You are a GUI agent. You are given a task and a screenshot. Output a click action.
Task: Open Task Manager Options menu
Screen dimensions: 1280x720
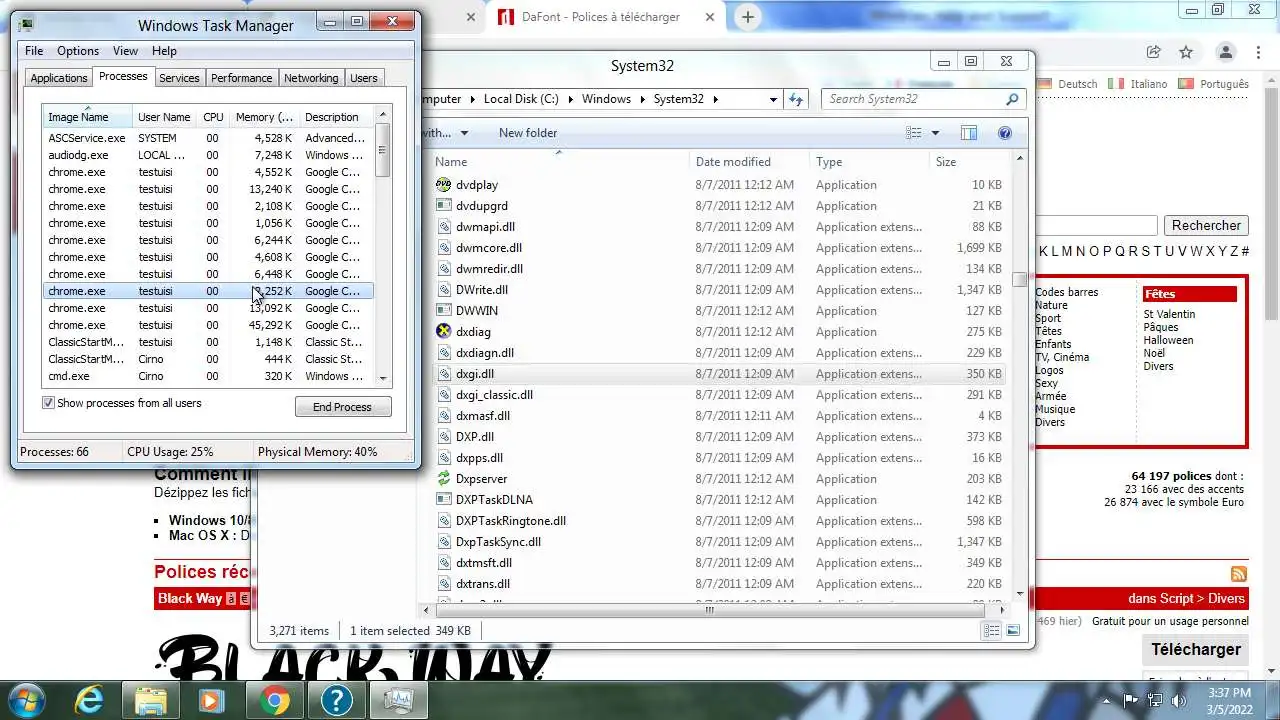click(x=78, y=51)
